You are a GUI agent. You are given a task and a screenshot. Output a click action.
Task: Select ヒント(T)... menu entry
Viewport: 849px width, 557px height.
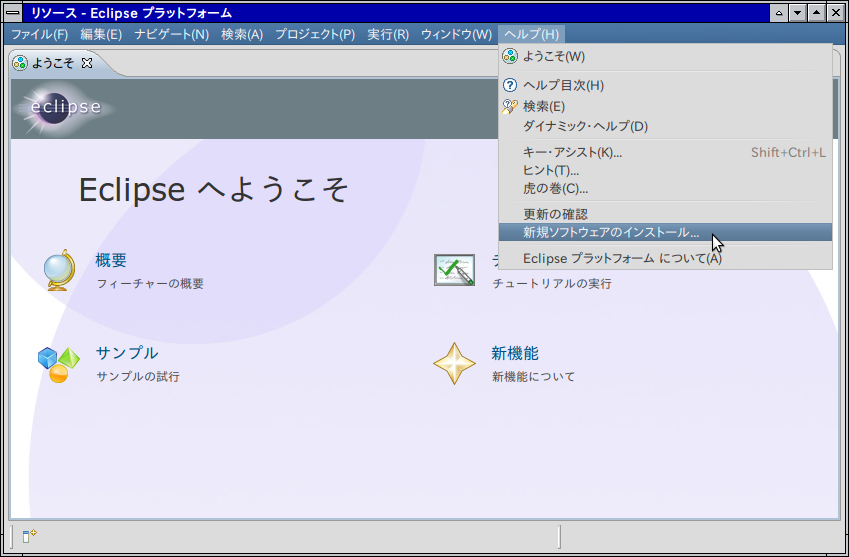(x=665, y=171)
